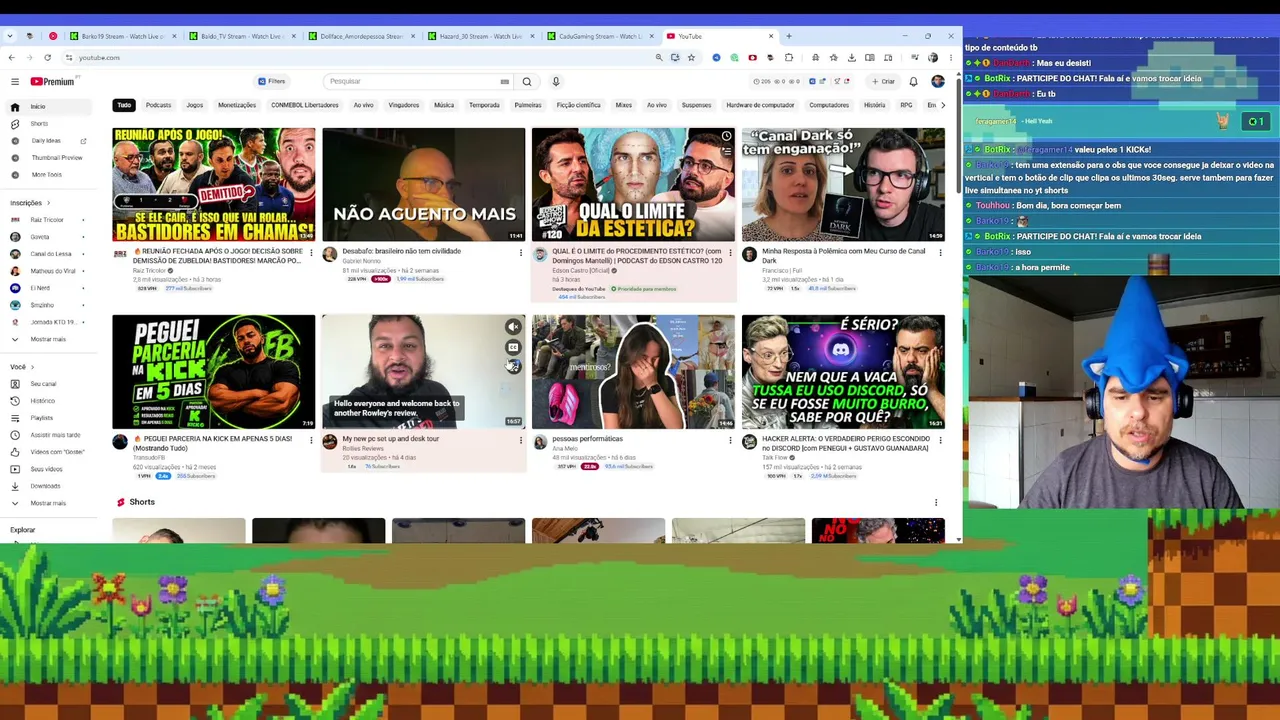Open more options for the Desabafo video
Viewport: 1280px width, 720px height.
pos(520,252)
